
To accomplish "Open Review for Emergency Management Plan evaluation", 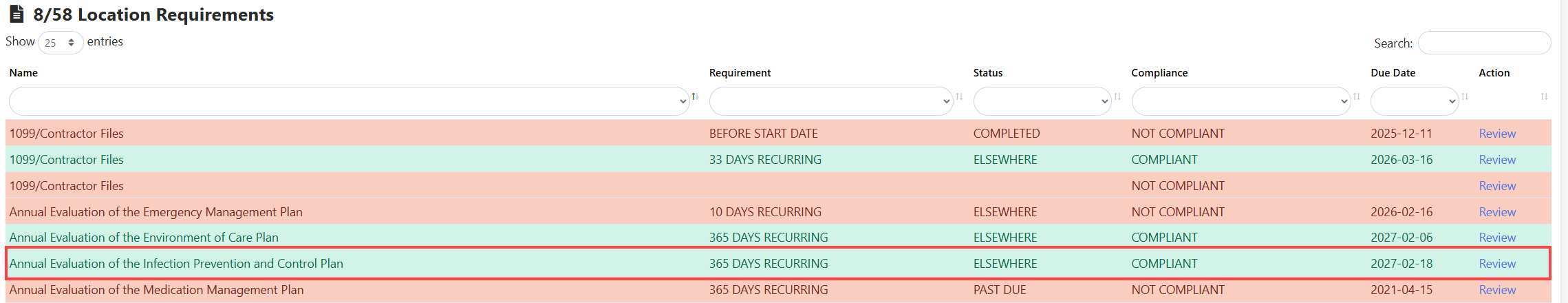I will (x=1497, y=212).
